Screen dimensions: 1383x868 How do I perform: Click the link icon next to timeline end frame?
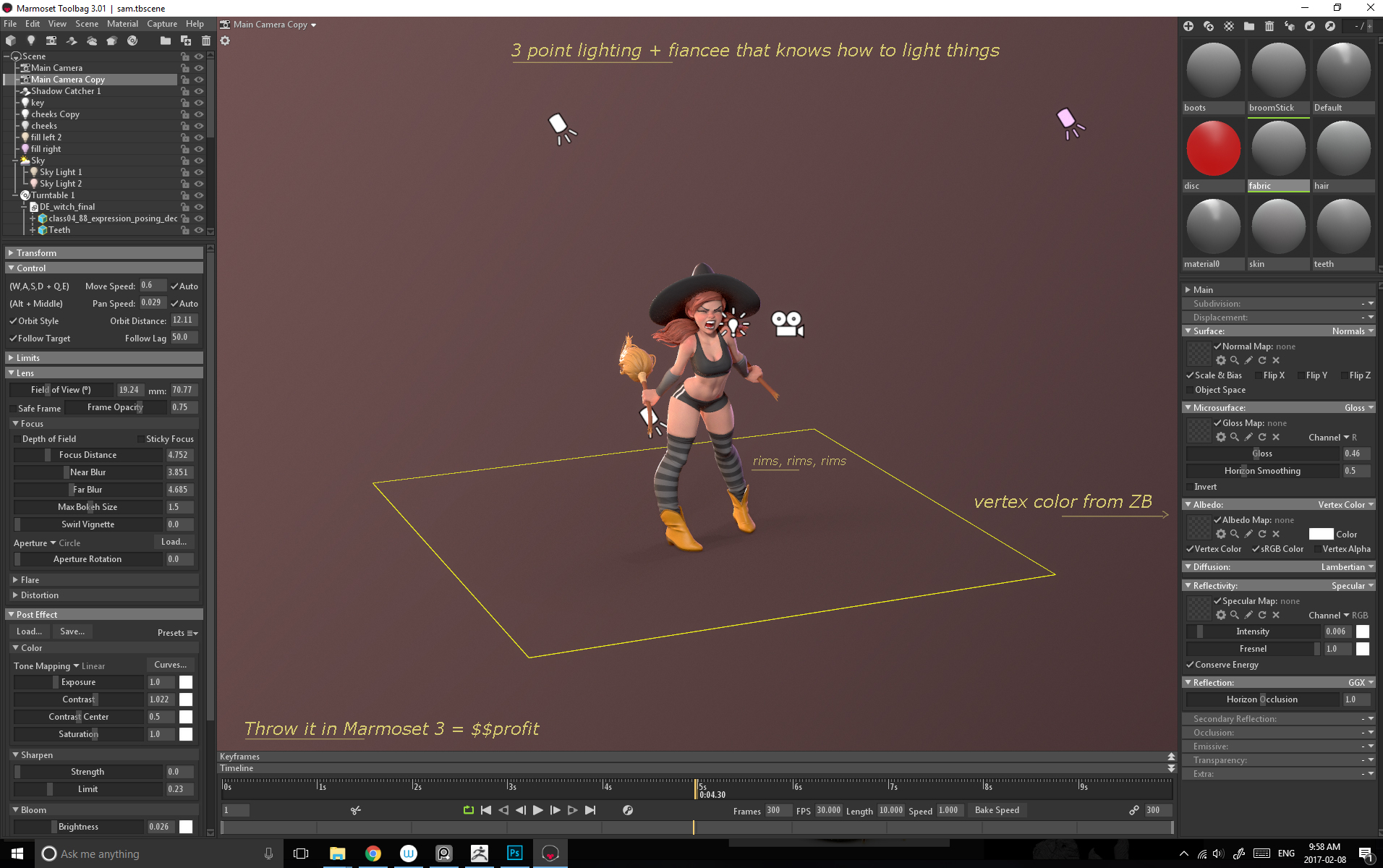click(1134, 810)
